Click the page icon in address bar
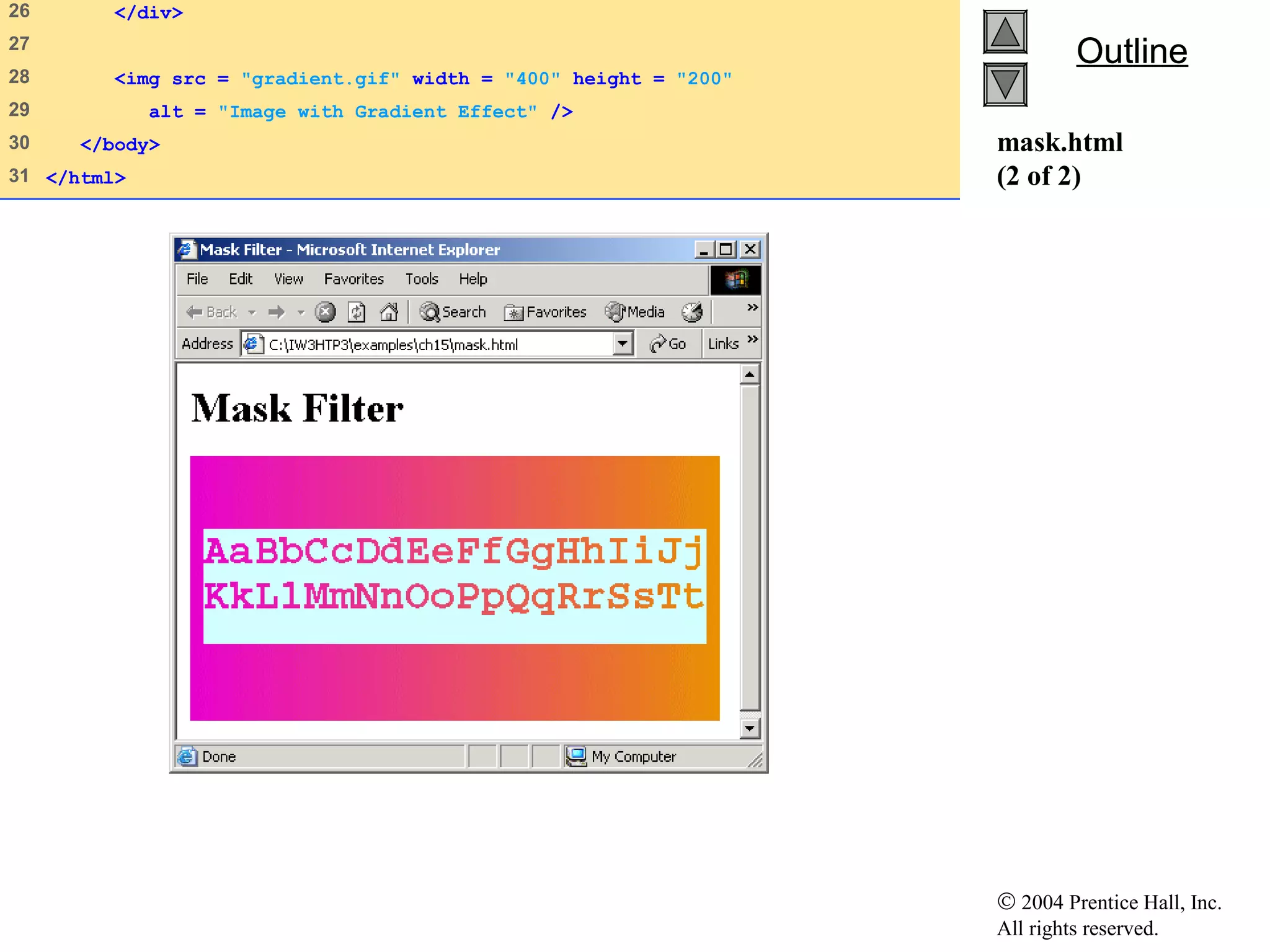This screenshot has width=1270, height=952. pyautogui.click(x=253, y=344)
